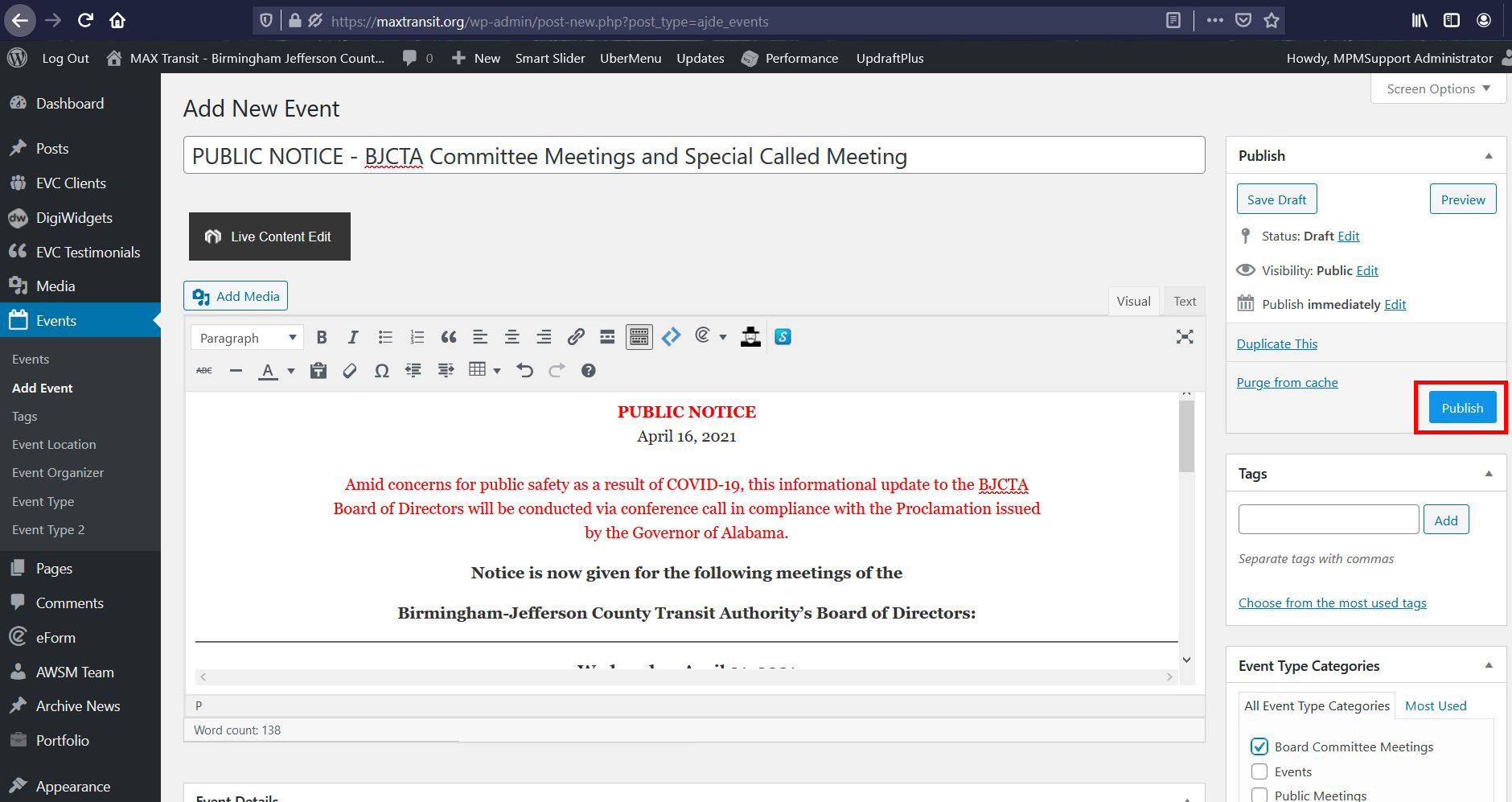Check the Events category checkbox
The image size is (1512, 802).
pyautogui.click(x=1259, y=771)
